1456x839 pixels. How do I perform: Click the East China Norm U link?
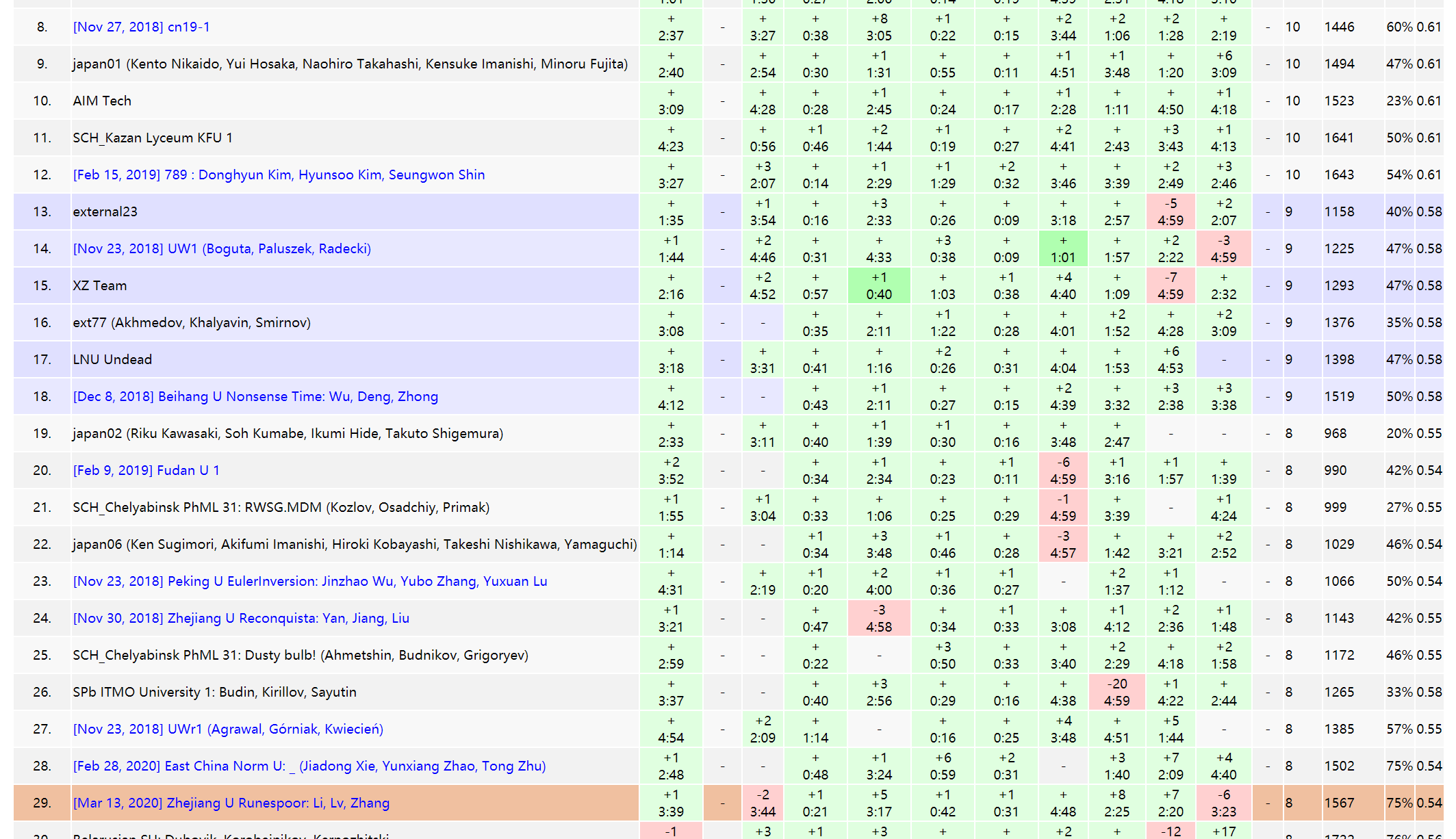(x=309, y=766)
